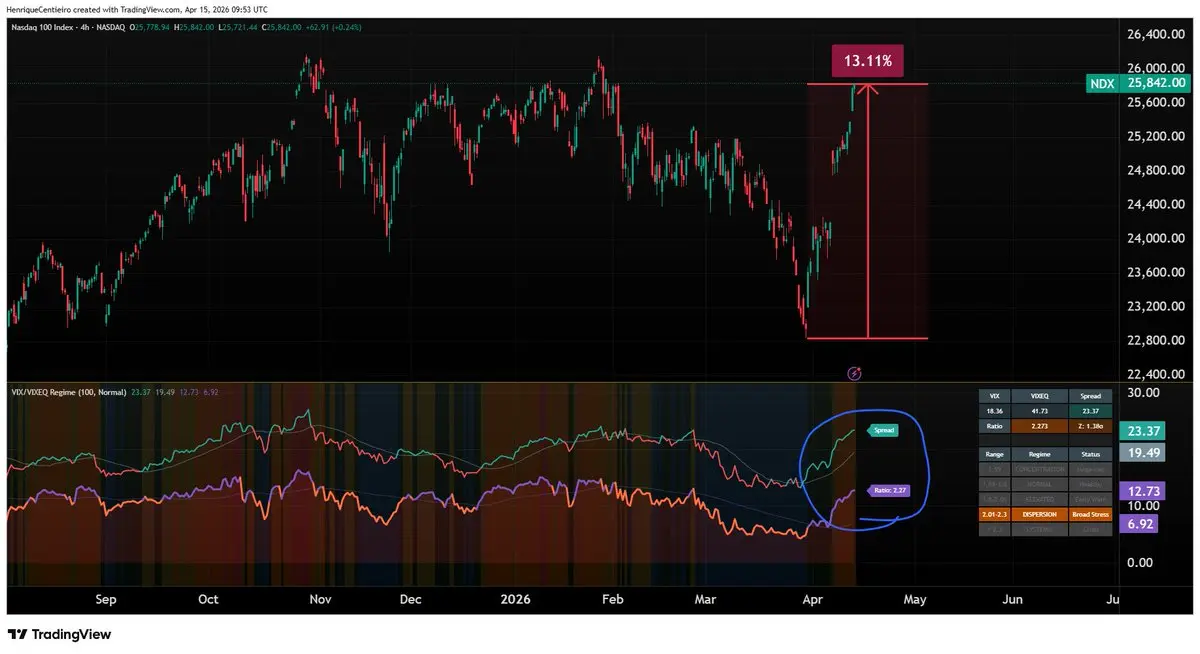
Task: Click the 2026 label on the time axis
Action: [516, 600]
